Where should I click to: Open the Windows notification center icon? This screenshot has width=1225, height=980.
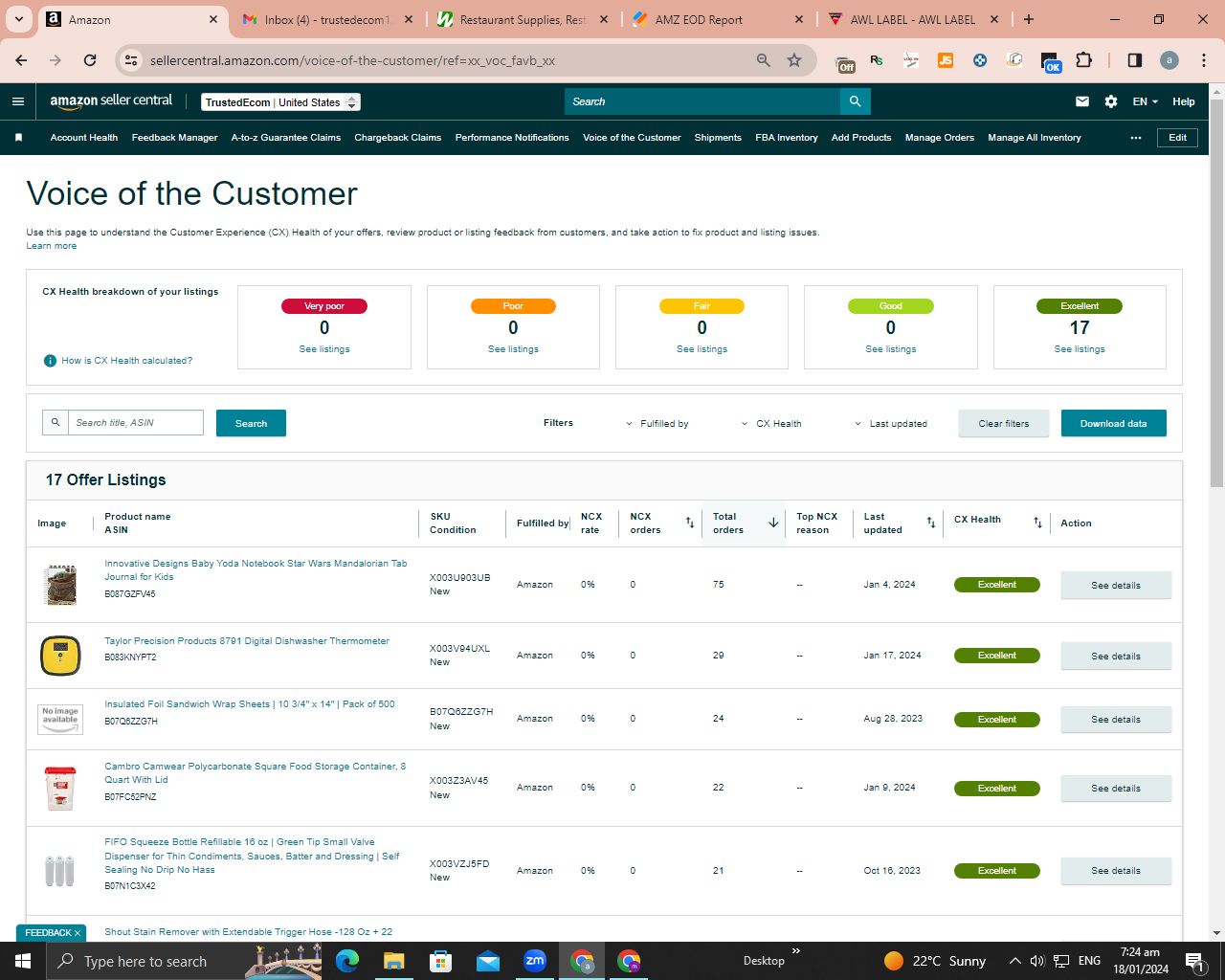point(1194,961)
